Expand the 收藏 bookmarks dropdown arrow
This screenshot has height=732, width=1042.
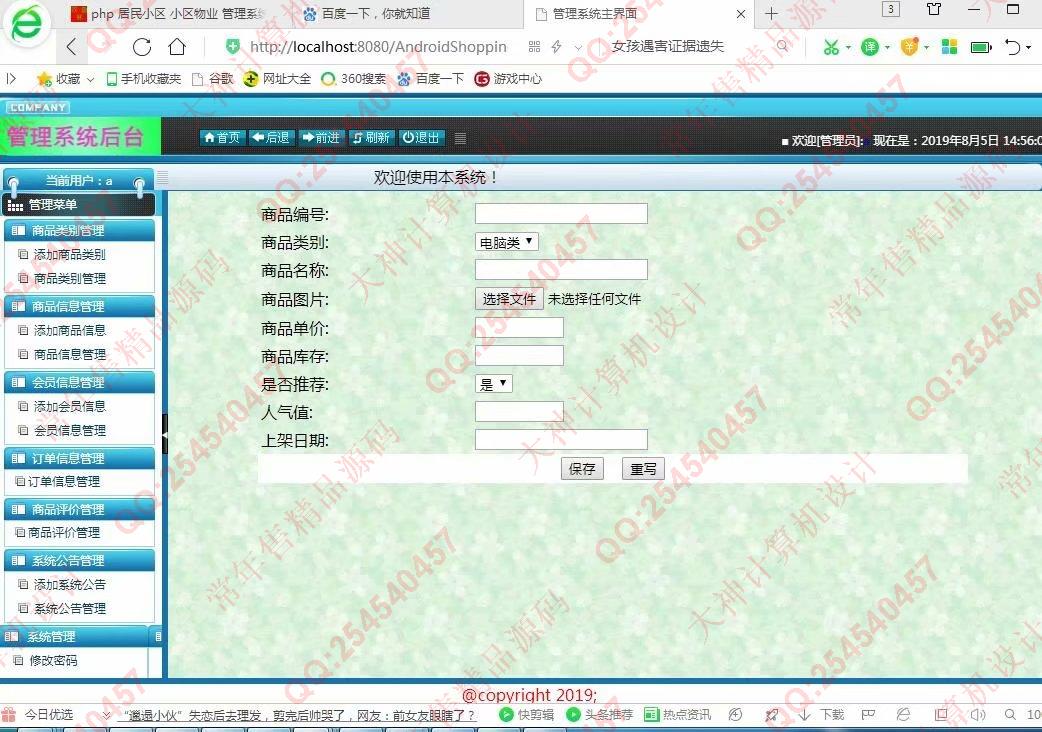tap(90, 80)
